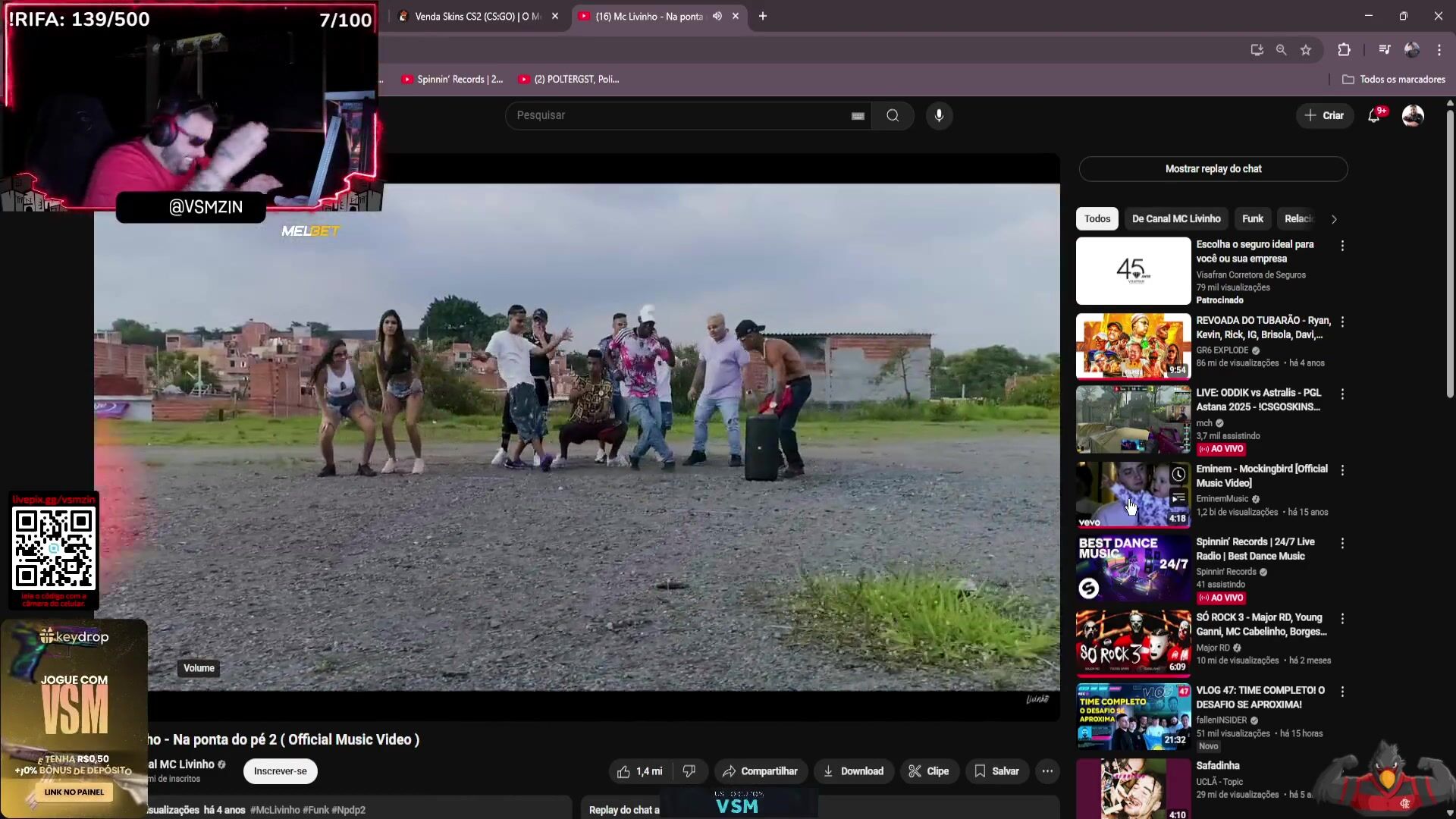Click Mostrar replay do chat button
The height and width of the screenshot is (819, 1456).
click(x=1213, y=169)
